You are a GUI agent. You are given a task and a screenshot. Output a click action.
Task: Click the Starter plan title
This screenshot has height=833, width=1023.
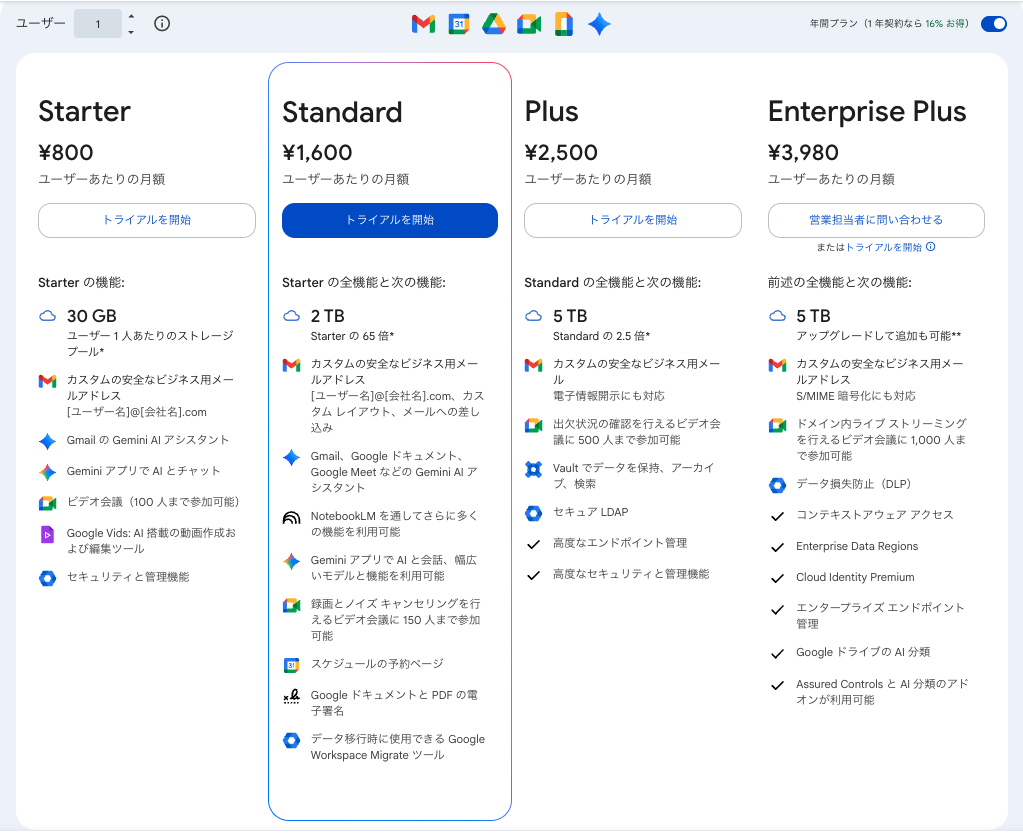(85, 112)
